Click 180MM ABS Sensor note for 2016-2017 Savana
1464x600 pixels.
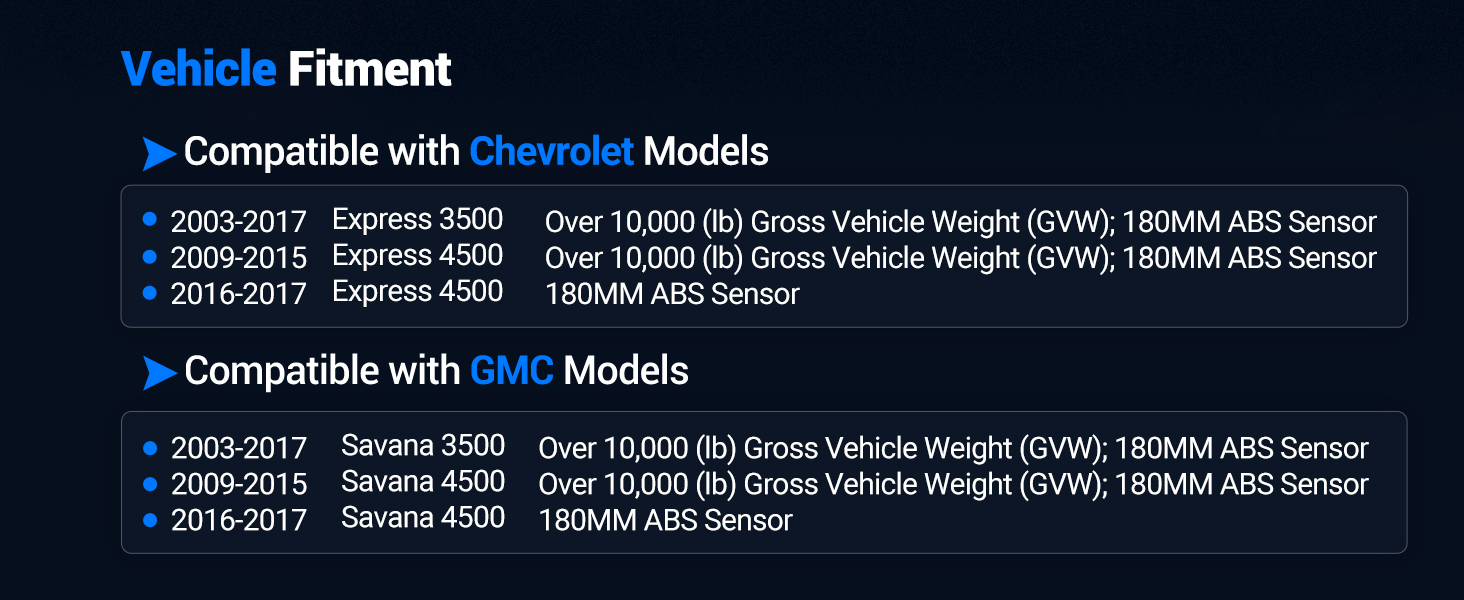(x=665, y=520)
